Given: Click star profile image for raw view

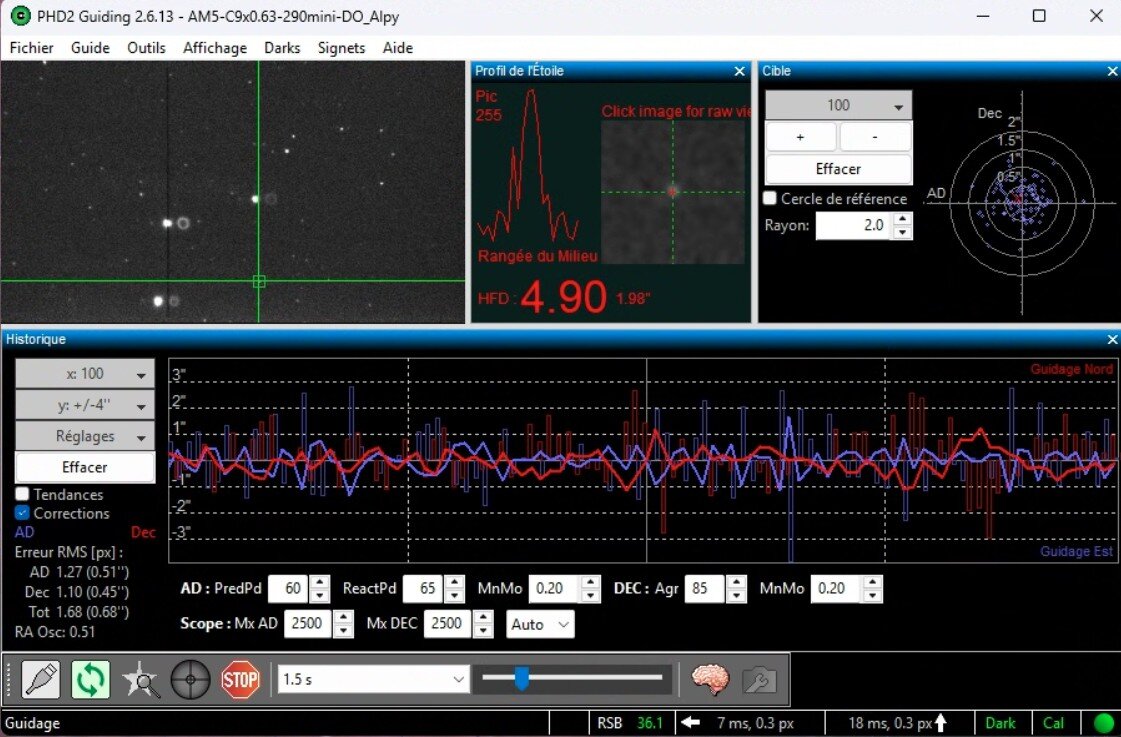Looking at the screenshot, I should tap(673, 192).
